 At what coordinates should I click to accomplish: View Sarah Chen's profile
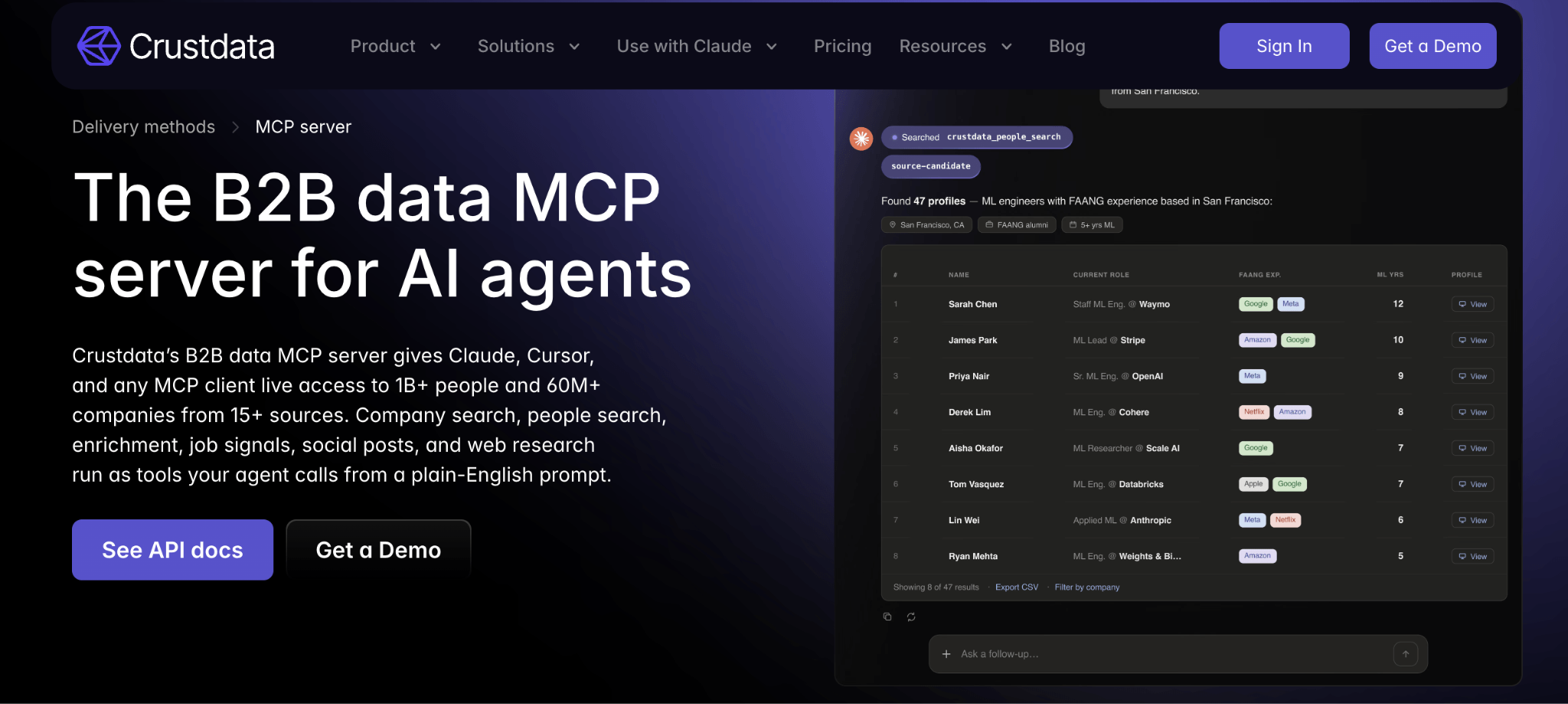tap(1472, 304)
